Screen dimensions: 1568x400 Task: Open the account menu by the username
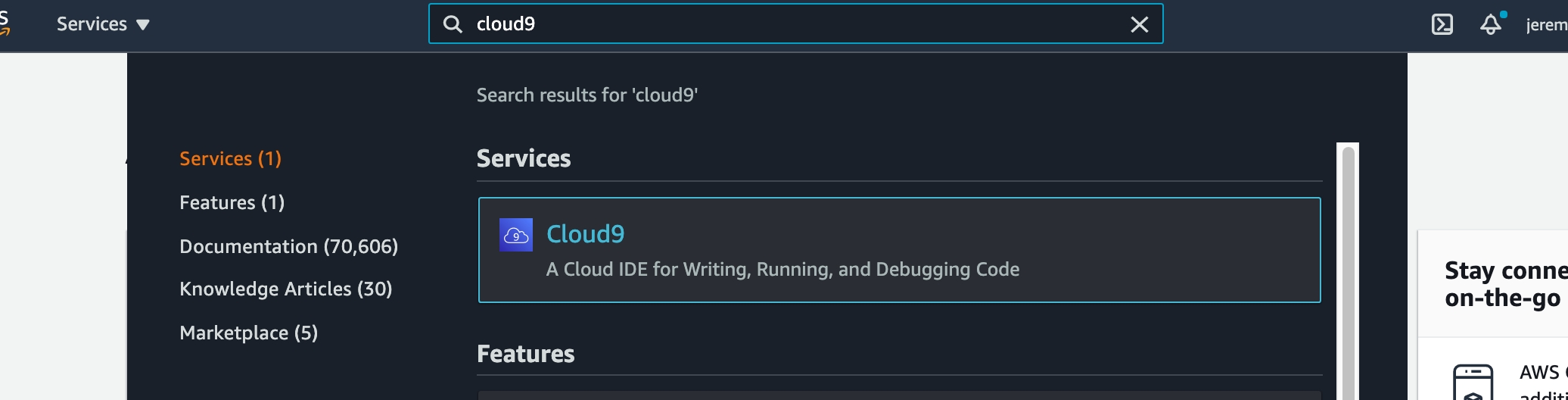1545,24
